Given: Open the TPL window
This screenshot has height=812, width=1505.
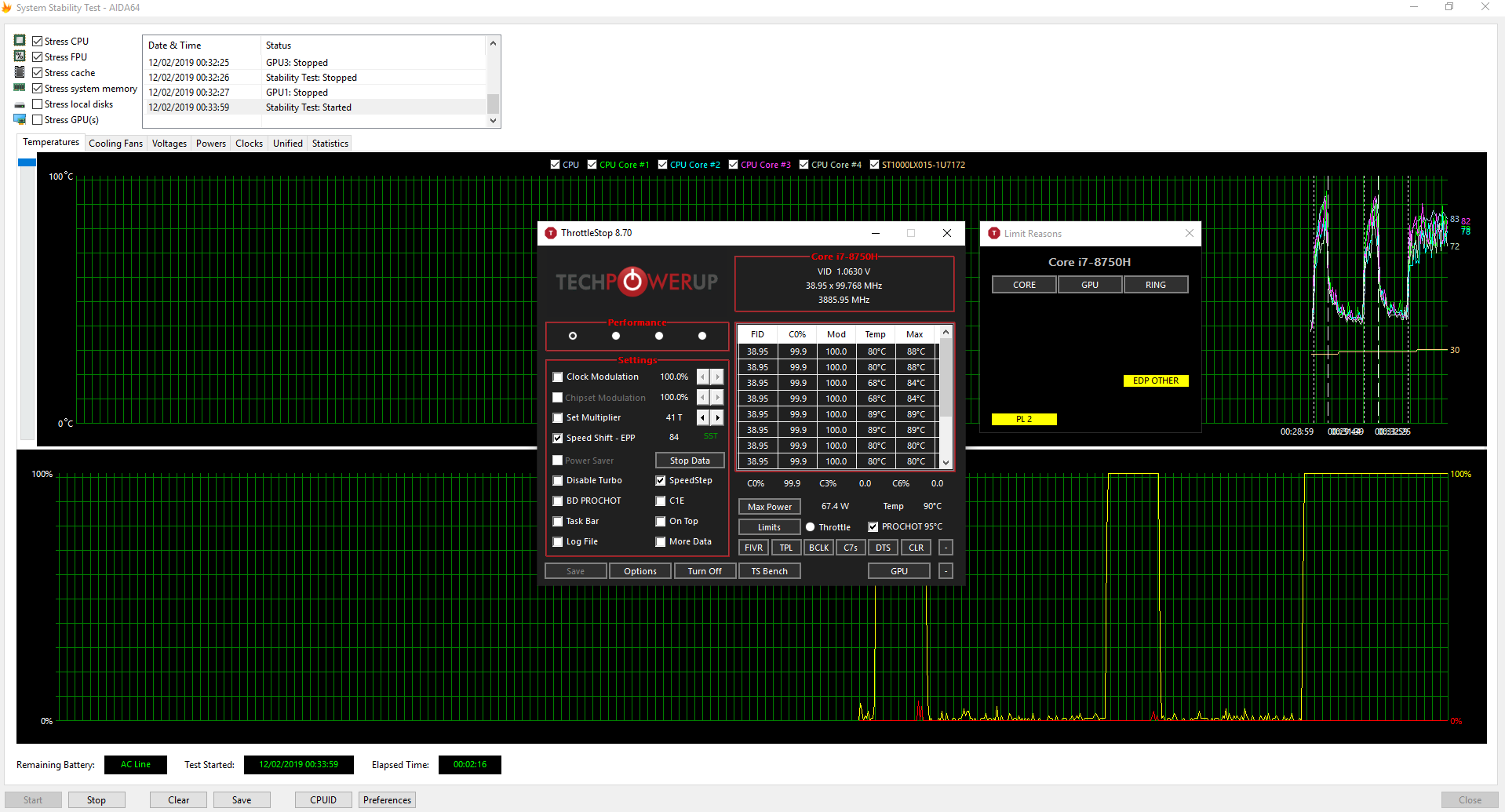Looking at the screenshot, I should coord(786,548).
